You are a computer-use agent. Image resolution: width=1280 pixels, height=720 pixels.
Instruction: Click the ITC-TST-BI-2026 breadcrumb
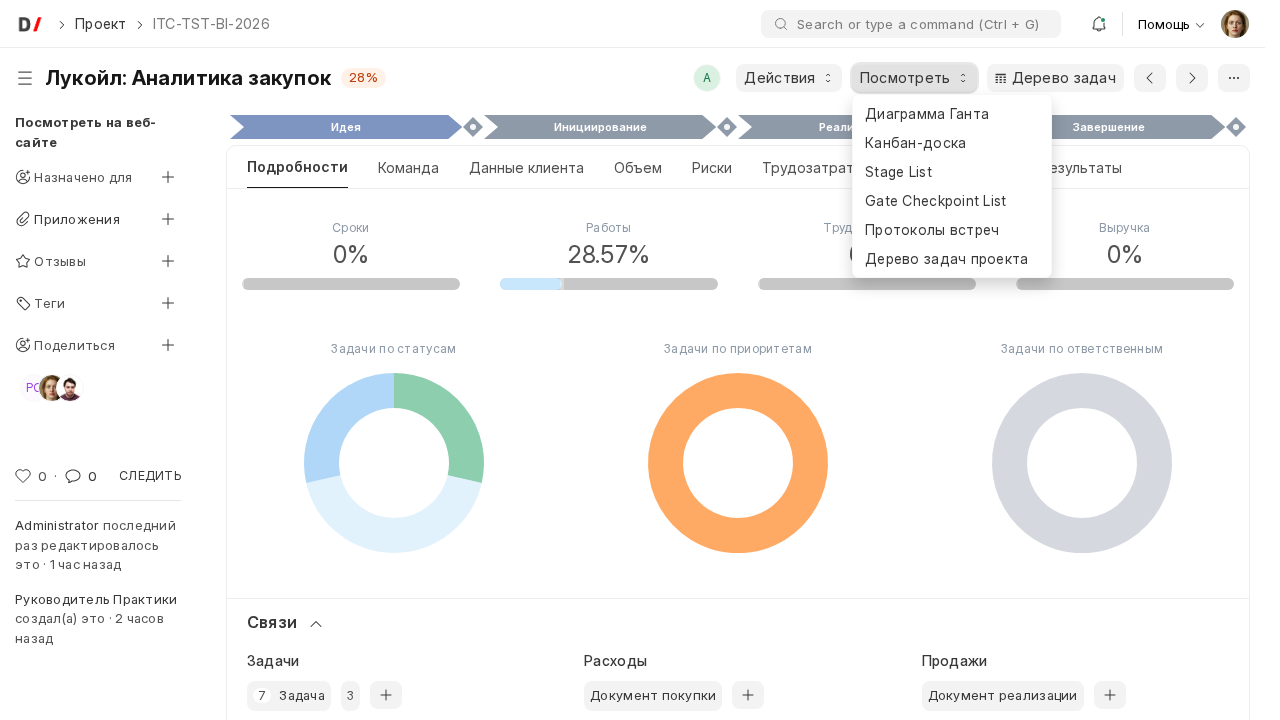pyautogui.click(x=211, y=24)
